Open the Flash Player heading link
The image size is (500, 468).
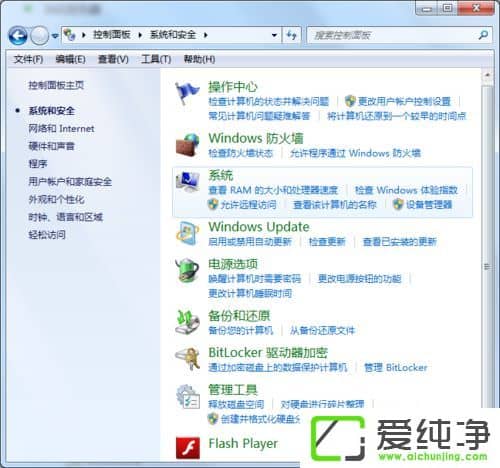point(243,444)
